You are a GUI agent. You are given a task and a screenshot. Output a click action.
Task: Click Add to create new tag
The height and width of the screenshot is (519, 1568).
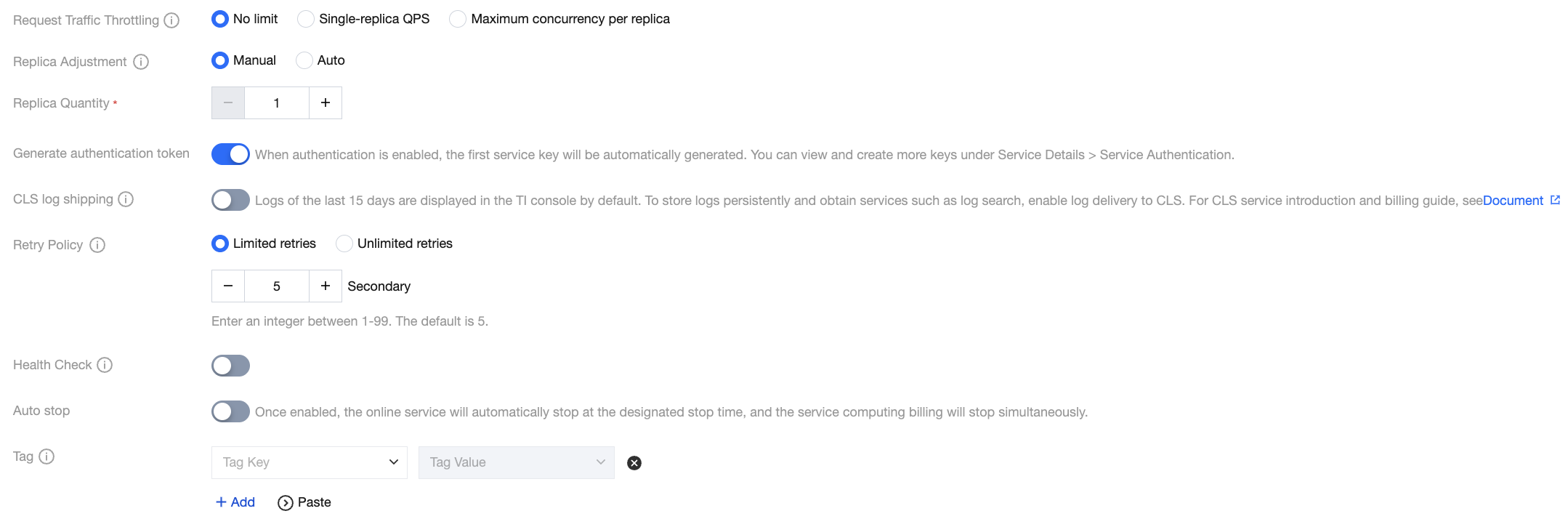[x=235, y=502]
